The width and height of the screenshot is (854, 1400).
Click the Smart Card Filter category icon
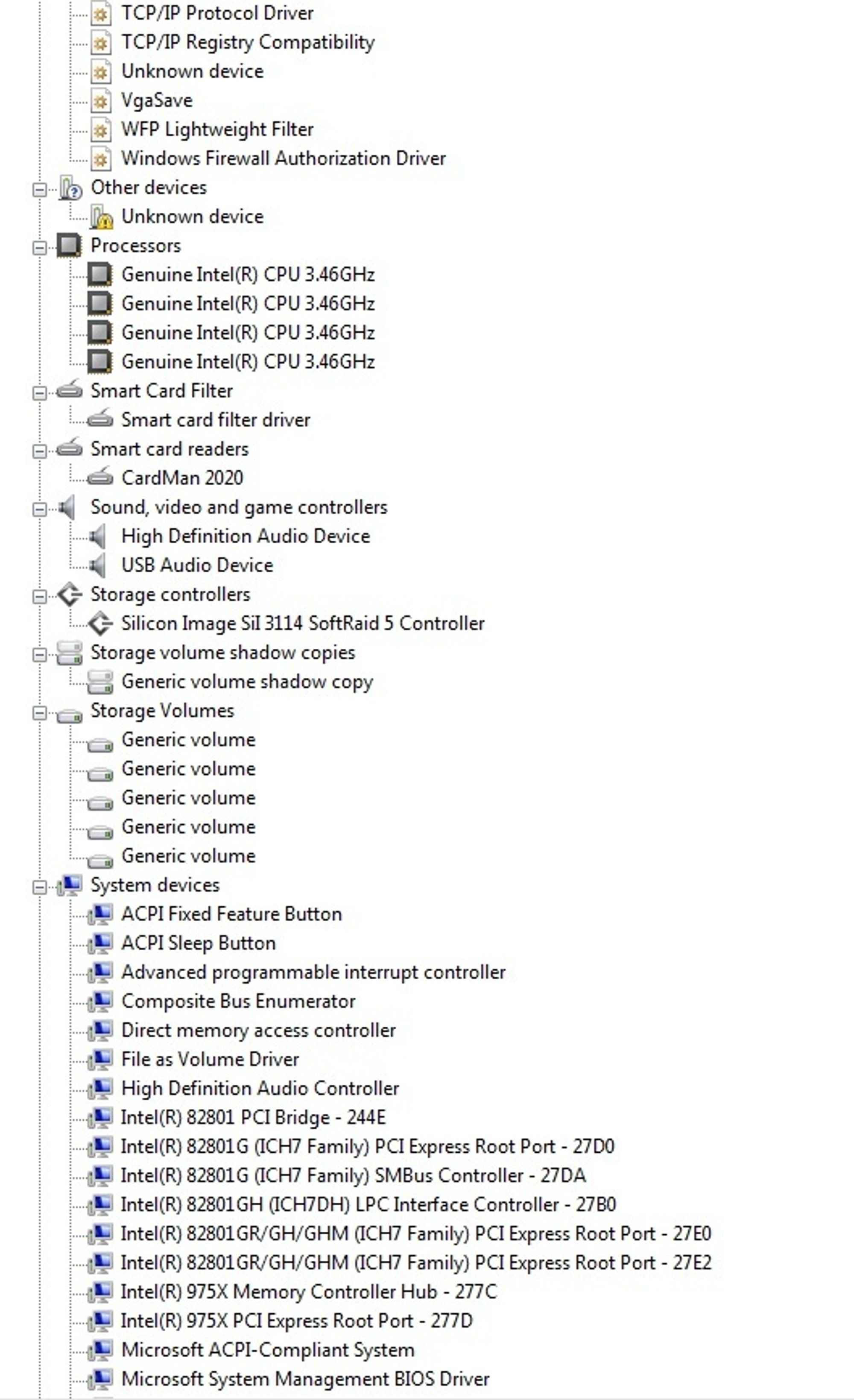point(69,390)
